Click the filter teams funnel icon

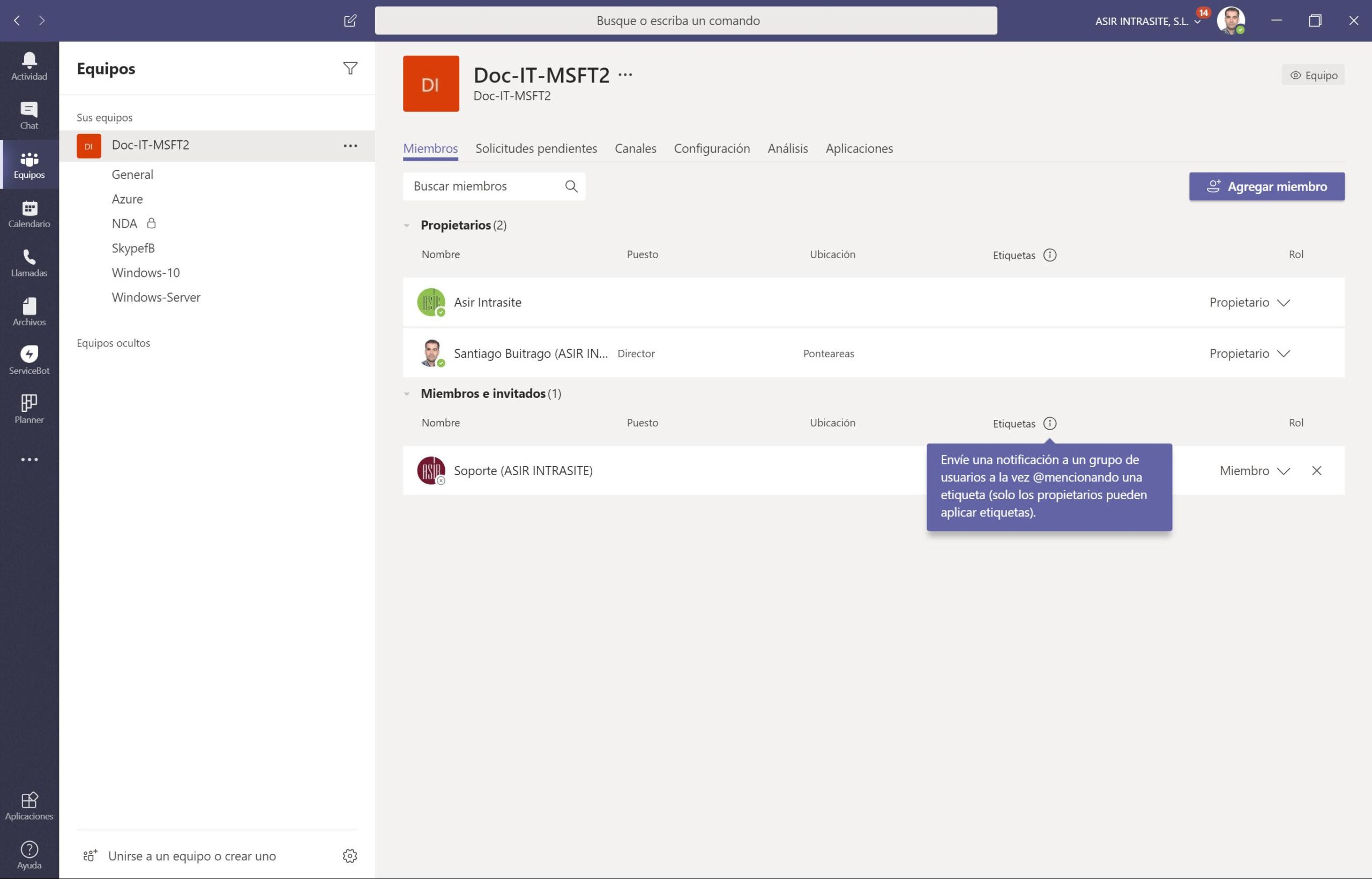click(350, 69)
